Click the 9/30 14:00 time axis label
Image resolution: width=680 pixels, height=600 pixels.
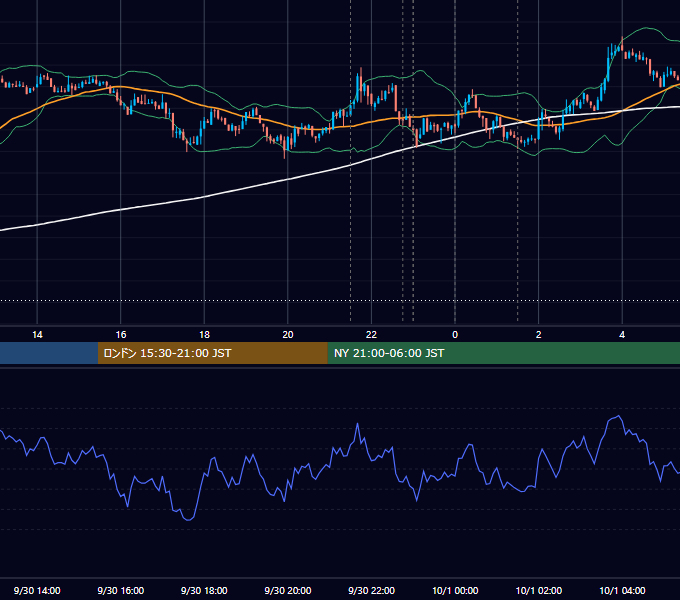point(37,590)
